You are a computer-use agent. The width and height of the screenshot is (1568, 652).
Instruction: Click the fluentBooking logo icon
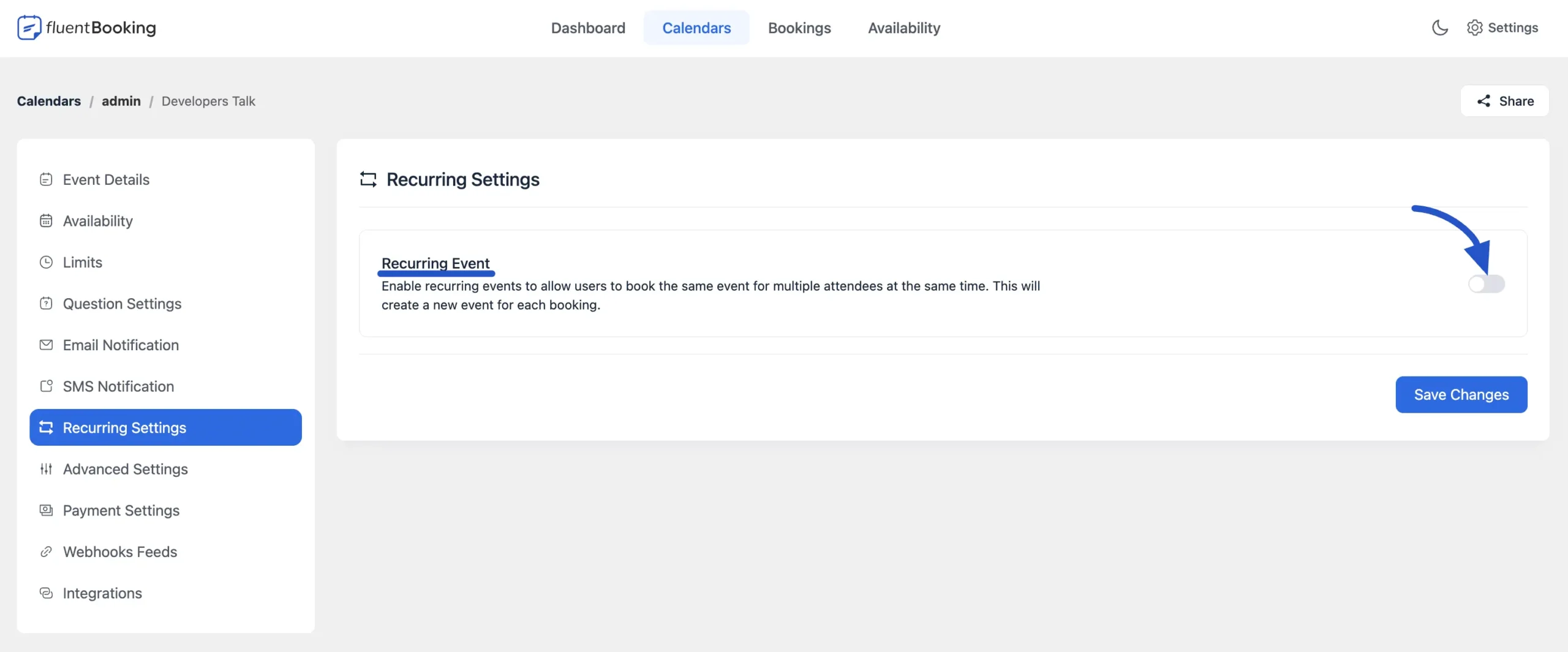tap(29, 28)
